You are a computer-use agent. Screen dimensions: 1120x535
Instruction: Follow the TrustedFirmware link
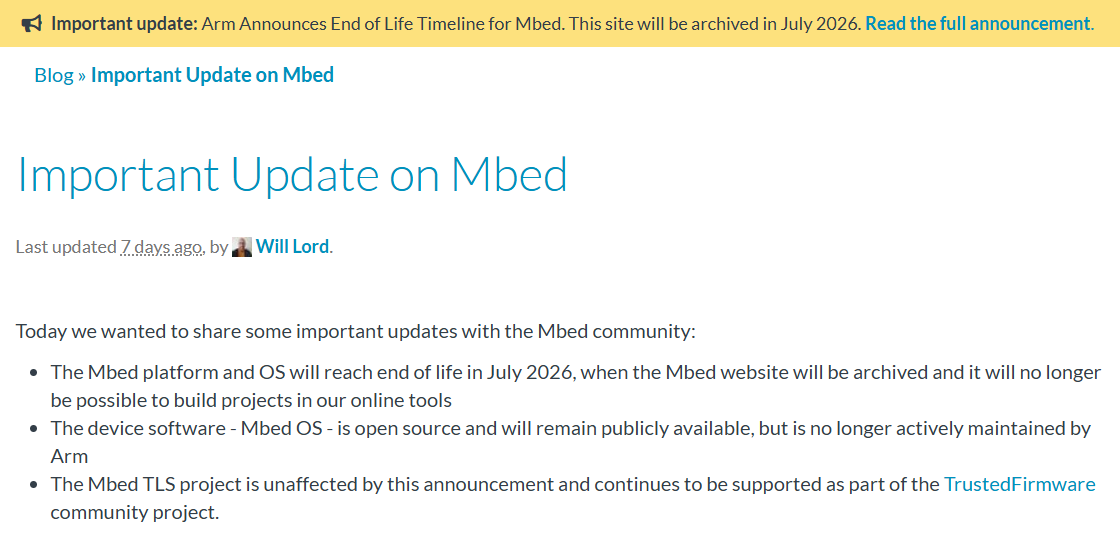click(x=1019, y=484)
